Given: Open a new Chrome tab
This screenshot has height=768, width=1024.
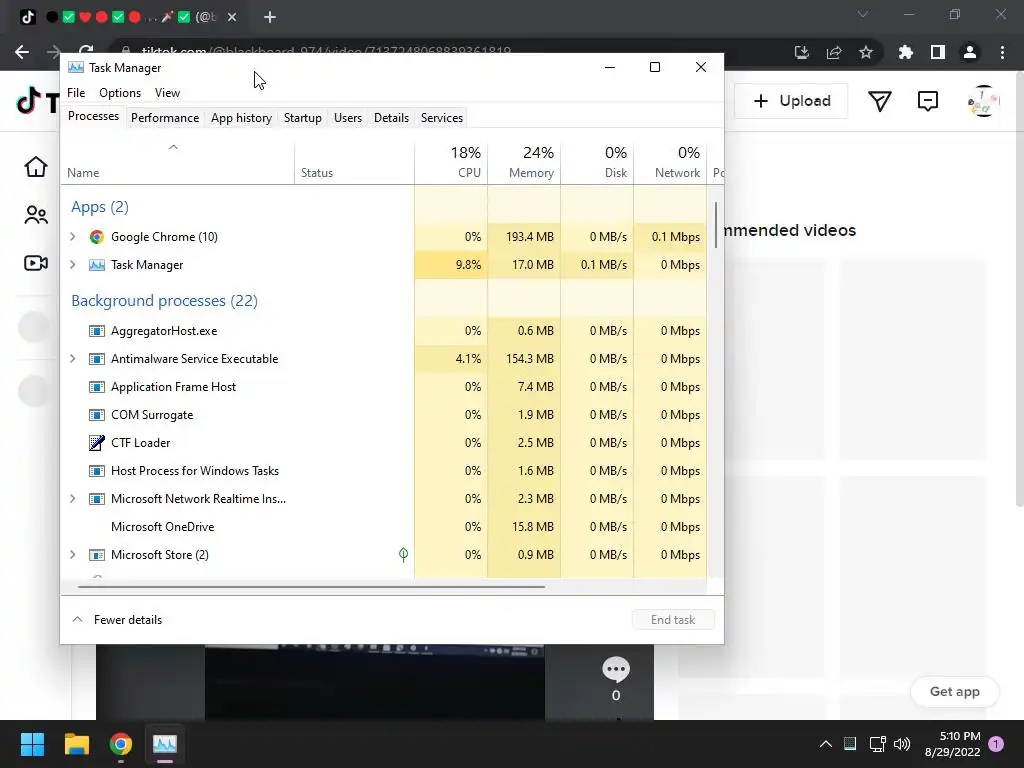Looking at the screenshot, I should [270, 17].
